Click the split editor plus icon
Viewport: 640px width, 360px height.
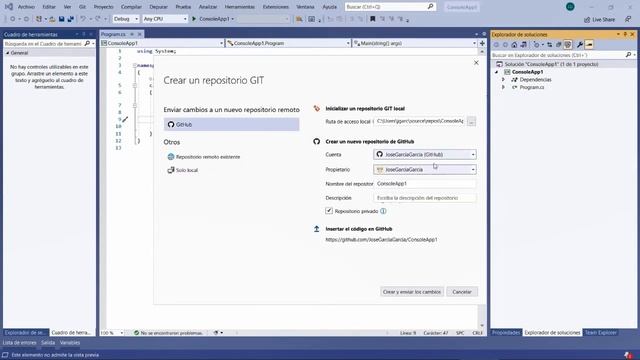point(482,43)
